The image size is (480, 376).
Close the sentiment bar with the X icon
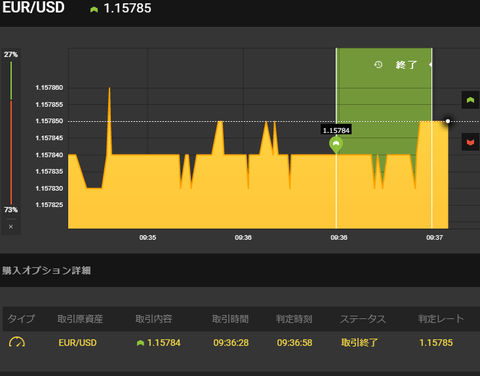click(x=11, y=227)
